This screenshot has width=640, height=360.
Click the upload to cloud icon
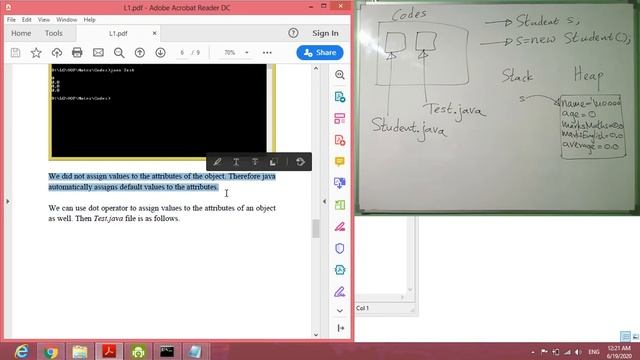tap(57, 53)
